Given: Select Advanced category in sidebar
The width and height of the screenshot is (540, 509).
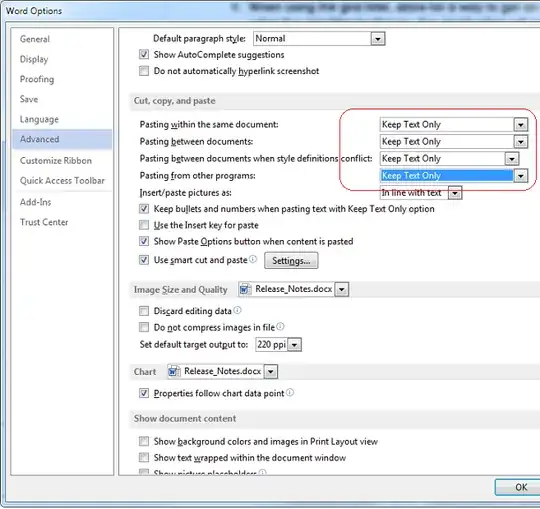Looking at the screenshot, I should click(62, 139).
